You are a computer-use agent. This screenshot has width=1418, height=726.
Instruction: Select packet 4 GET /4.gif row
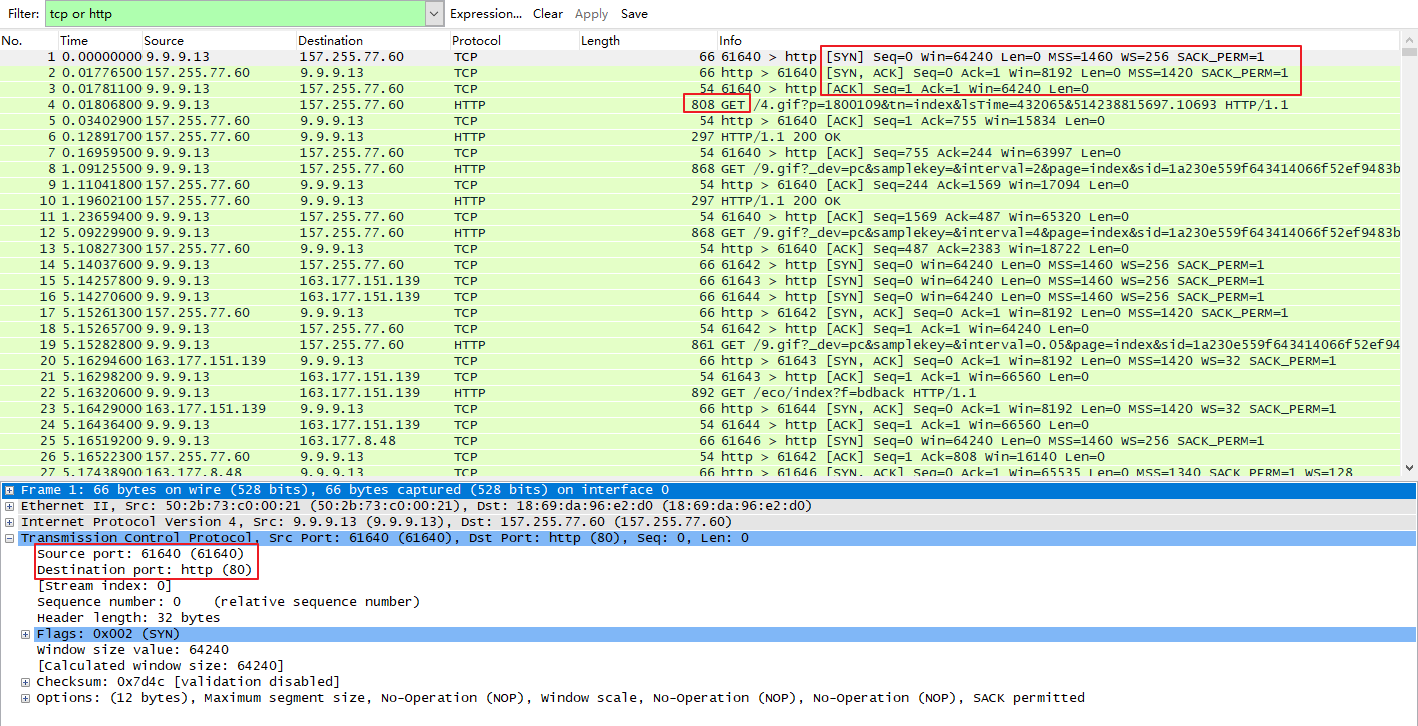point(700,105)
